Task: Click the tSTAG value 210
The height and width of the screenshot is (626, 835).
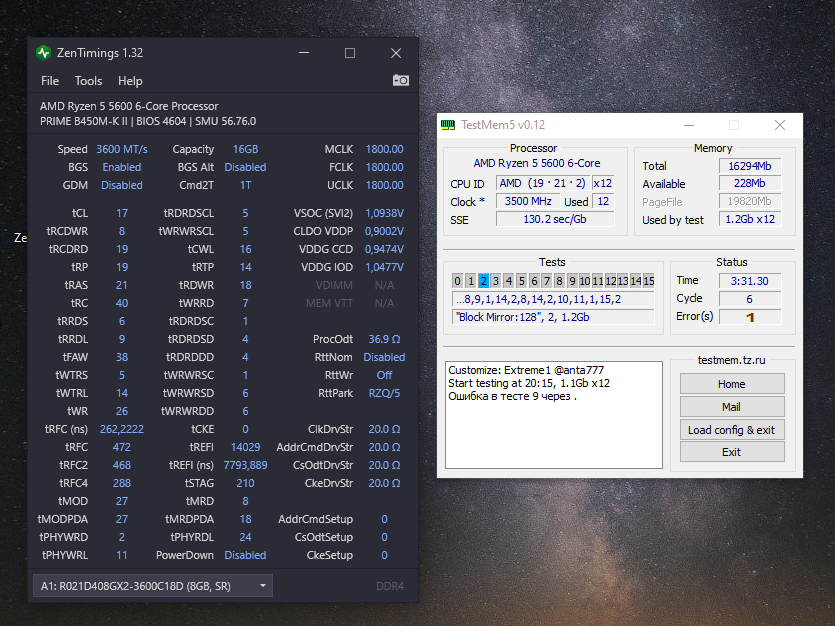Action: coord(245,483)
